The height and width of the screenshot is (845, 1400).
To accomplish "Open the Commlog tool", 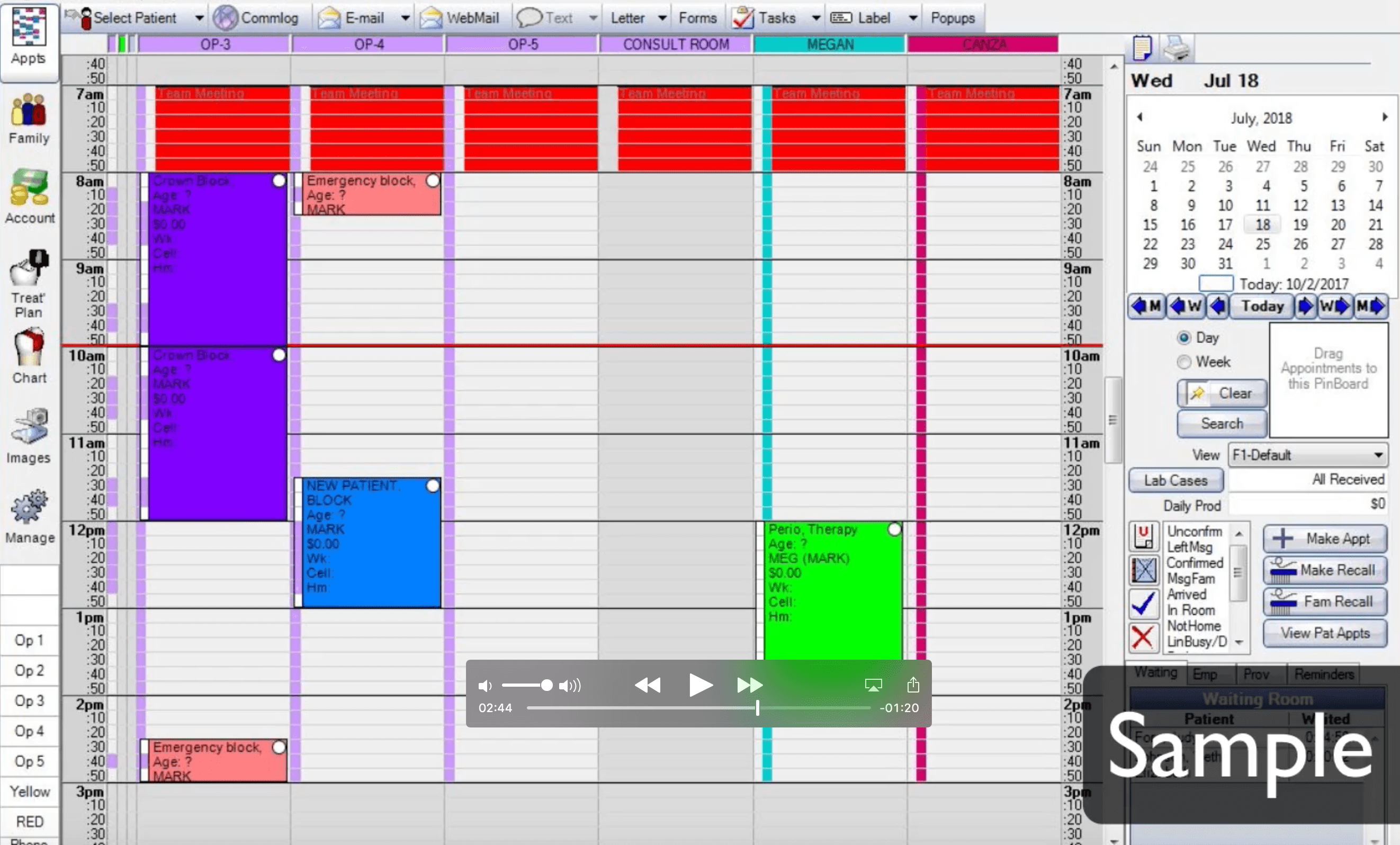I will (x=258, y=17).
